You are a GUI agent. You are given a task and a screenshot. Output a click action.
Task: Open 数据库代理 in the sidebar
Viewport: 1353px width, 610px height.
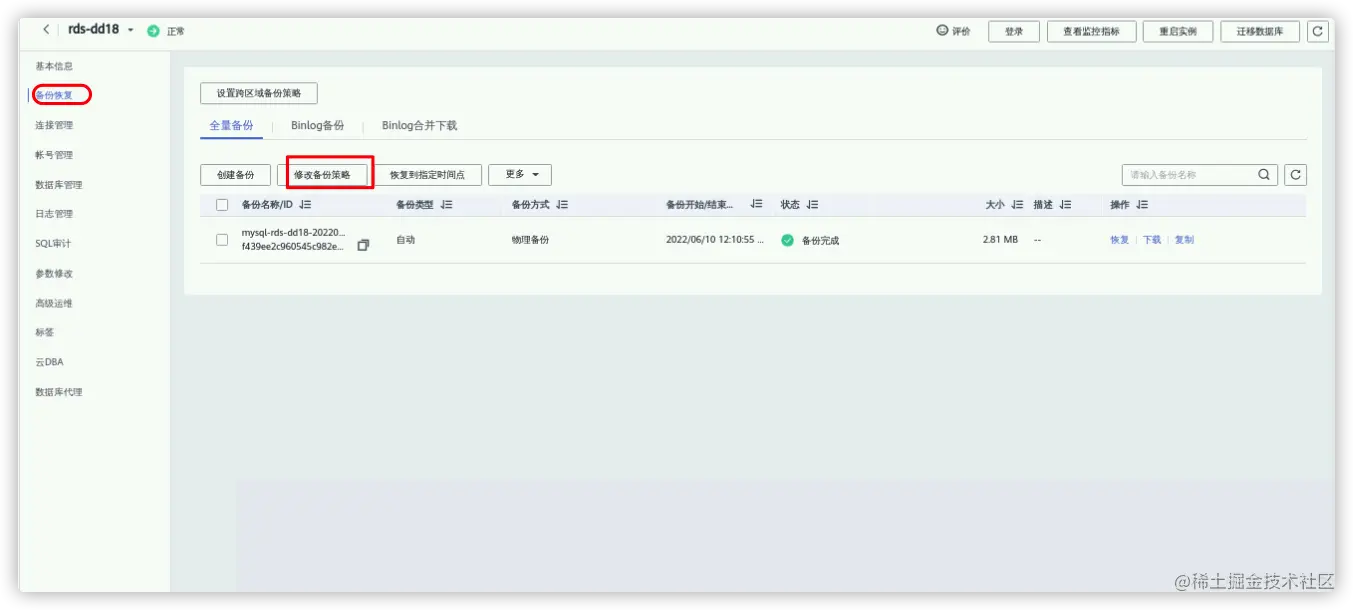pyautogui.click(x=59, y=392)
